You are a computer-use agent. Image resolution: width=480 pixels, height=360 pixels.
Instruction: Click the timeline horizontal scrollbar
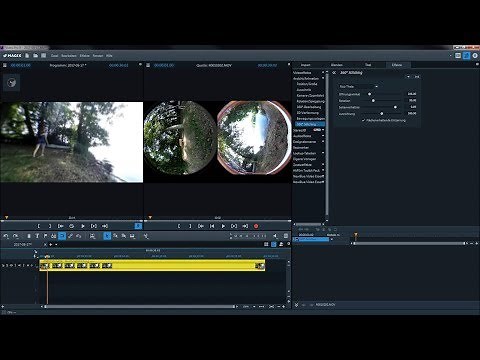click(140, 306)
